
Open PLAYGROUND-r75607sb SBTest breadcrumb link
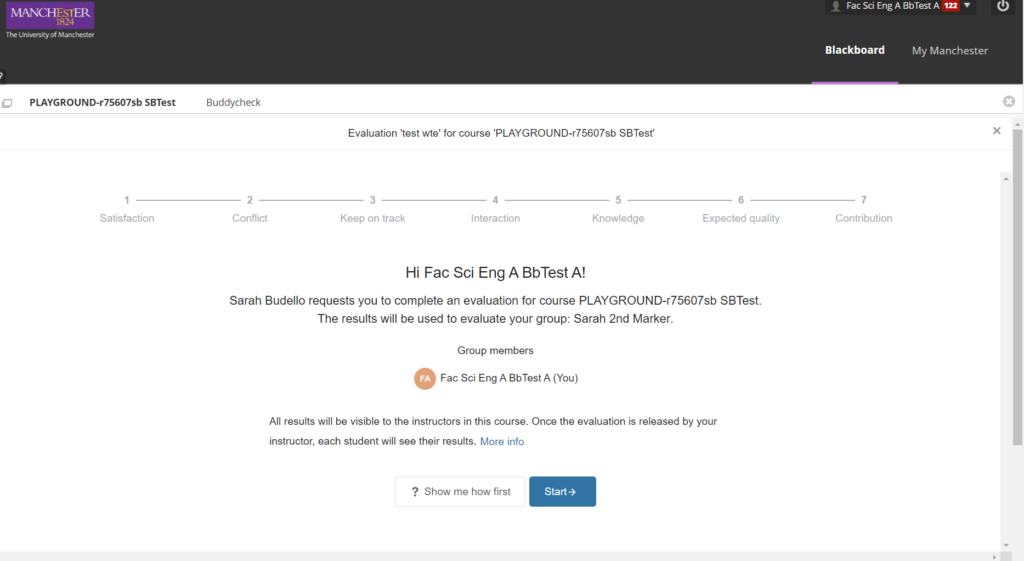(x=103, y=103)
